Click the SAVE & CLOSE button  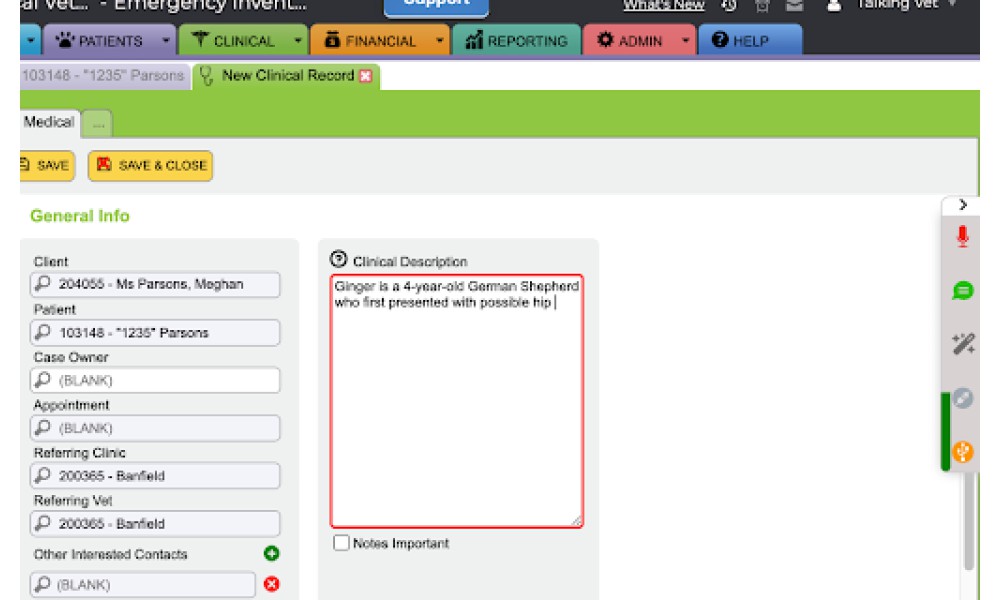coord(151,166)
